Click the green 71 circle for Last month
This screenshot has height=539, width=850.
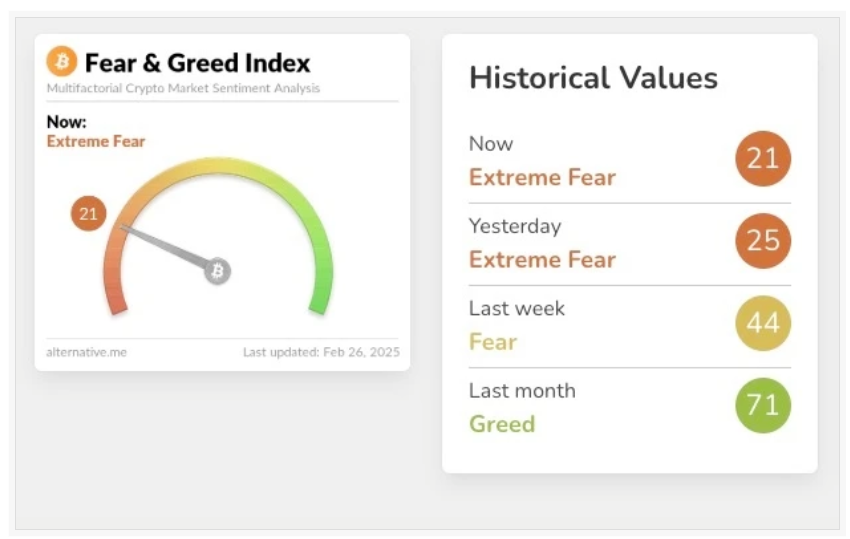point(763,405)
